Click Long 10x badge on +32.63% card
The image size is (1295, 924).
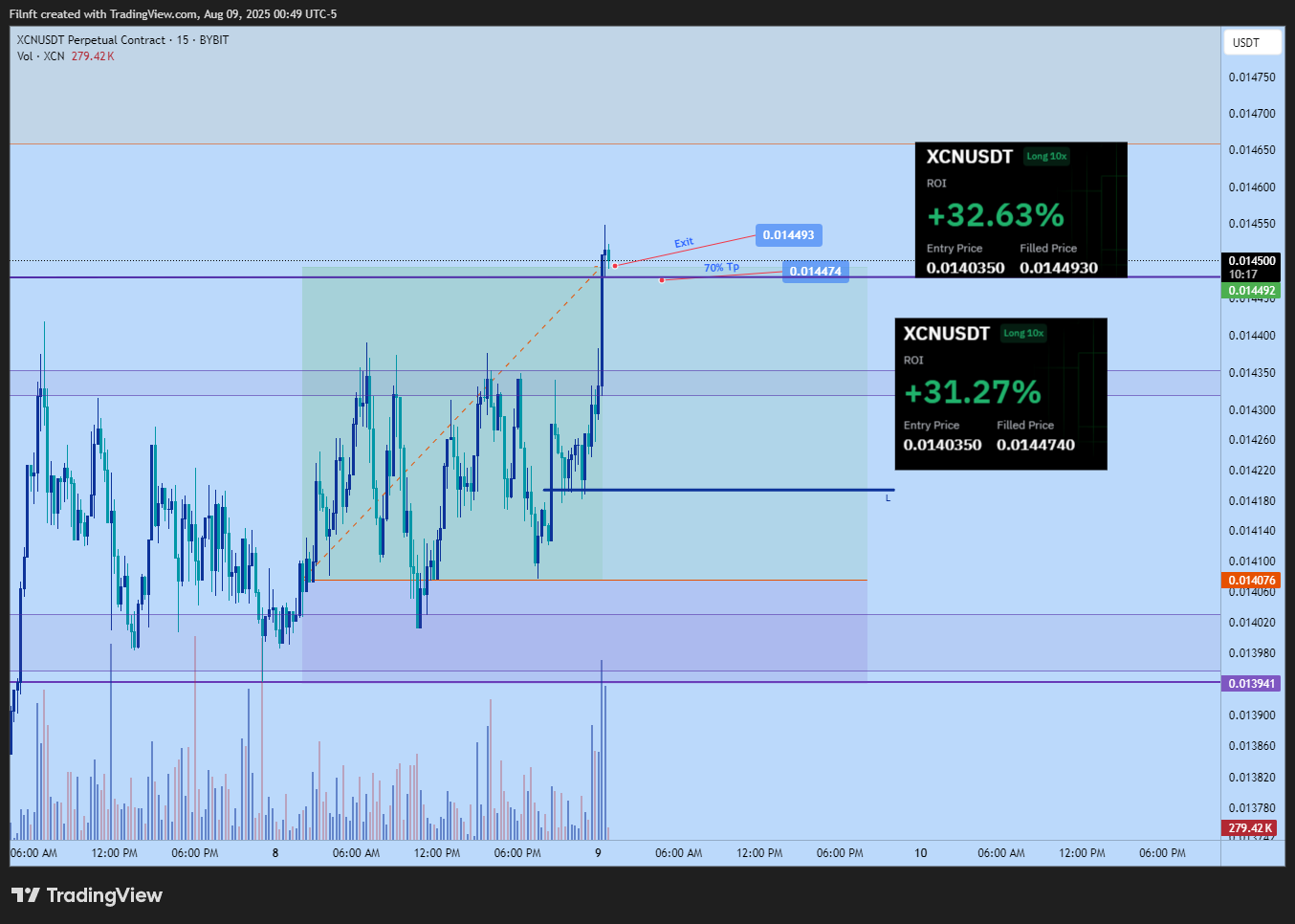coord(1046,157)
